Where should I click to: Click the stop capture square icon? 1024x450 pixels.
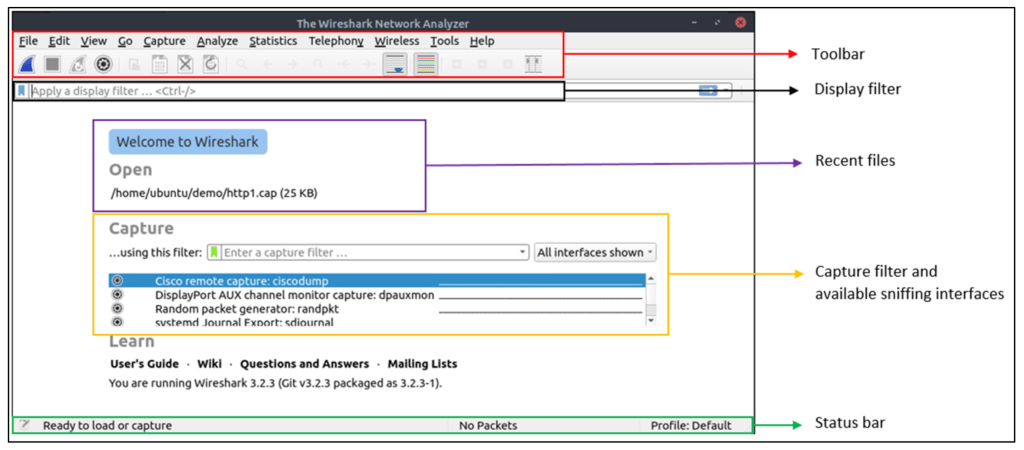53,64
